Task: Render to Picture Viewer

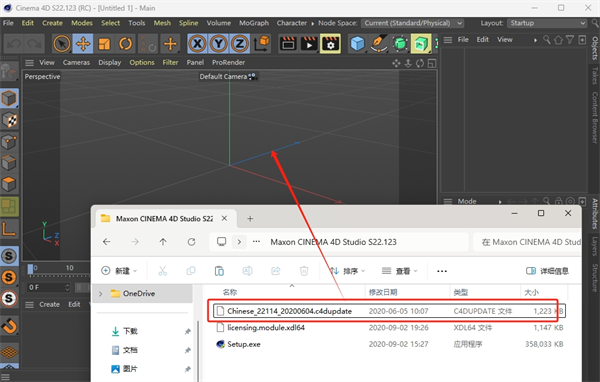Action: [309, 44]
